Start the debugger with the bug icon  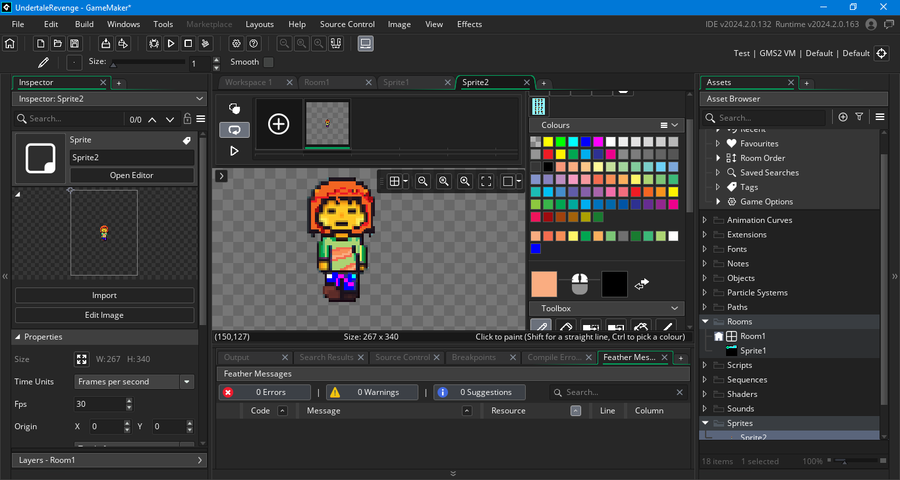[154, 44]
